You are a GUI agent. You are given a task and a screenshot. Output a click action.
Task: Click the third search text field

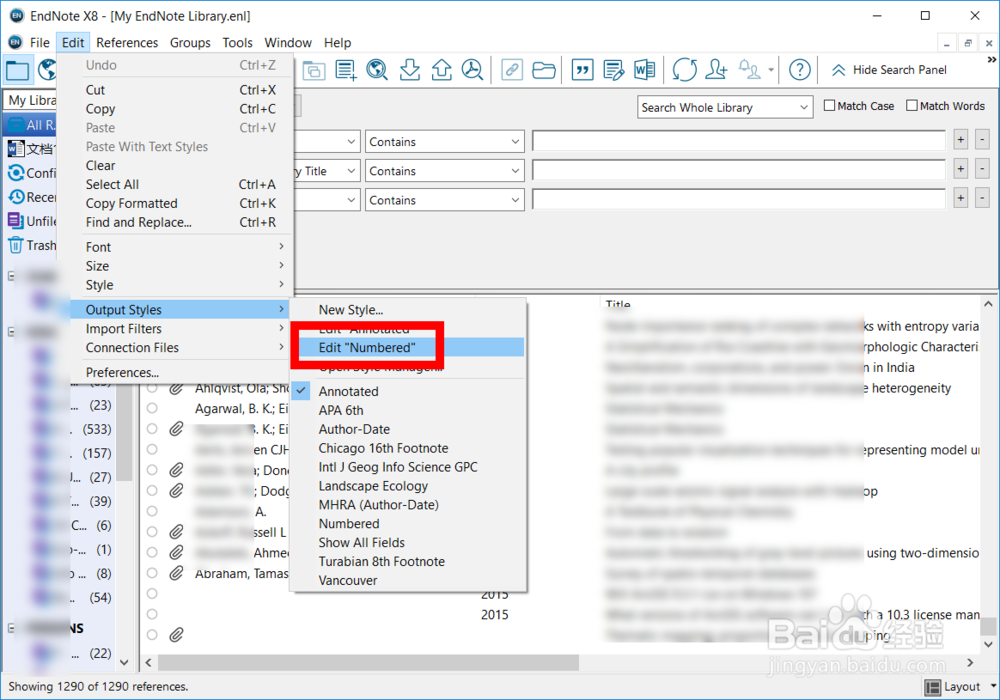pyautogui.click(x=739, y=200)
